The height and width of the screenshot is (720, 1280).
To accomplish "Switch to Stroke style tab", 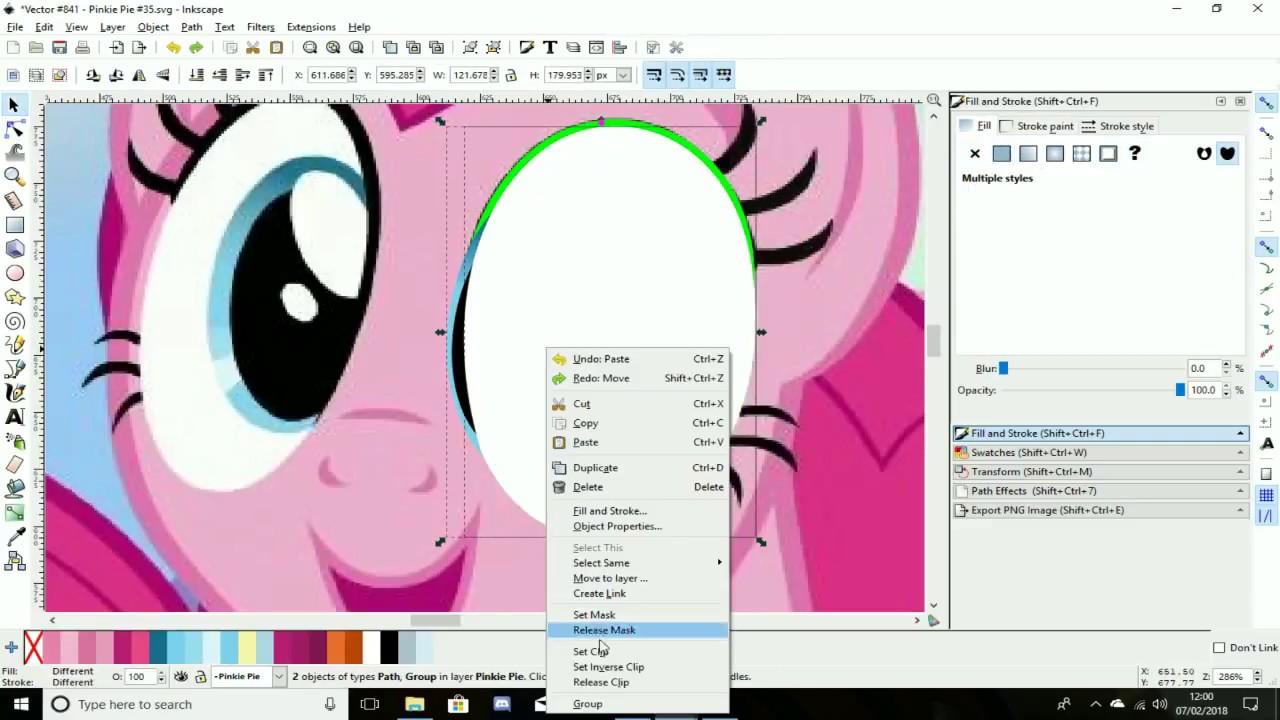I will (x=1118, y=126).
